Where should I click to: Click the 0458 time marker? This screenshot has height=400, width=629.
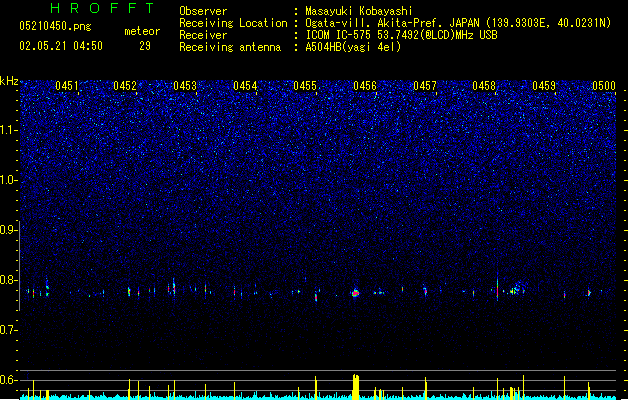pyautogui.click(x=484, y=86)
